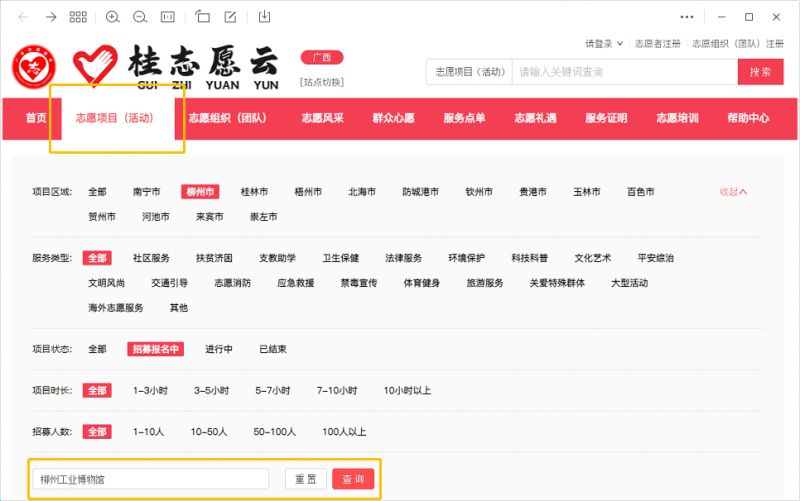Choose 其他 service type

[x=179, y=308]
